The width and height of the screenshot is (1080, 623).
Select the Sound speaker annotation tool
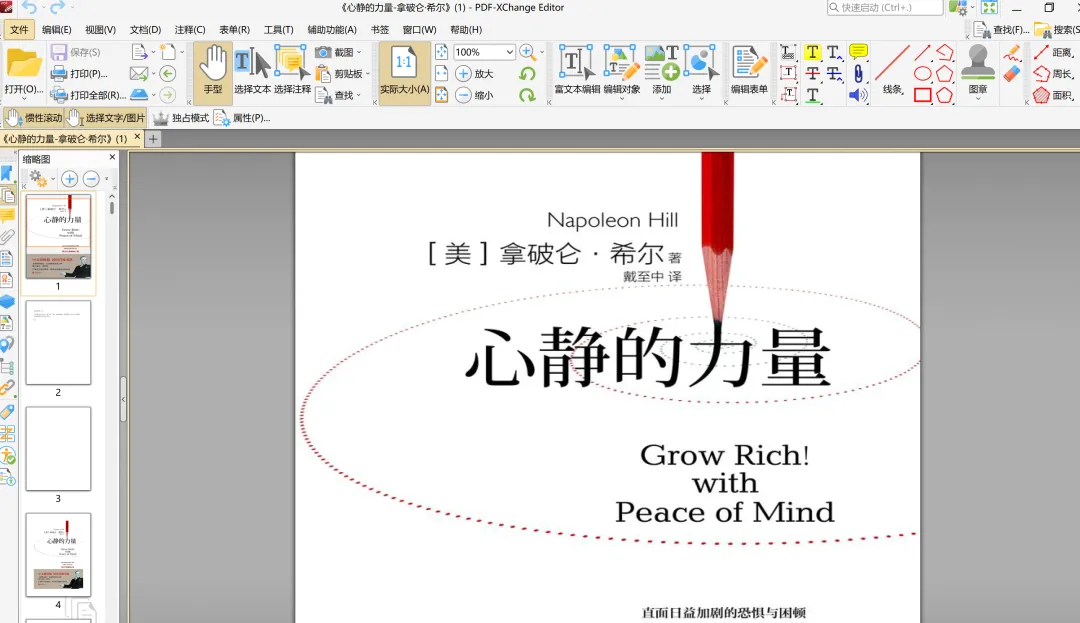[x=858, y=94]
